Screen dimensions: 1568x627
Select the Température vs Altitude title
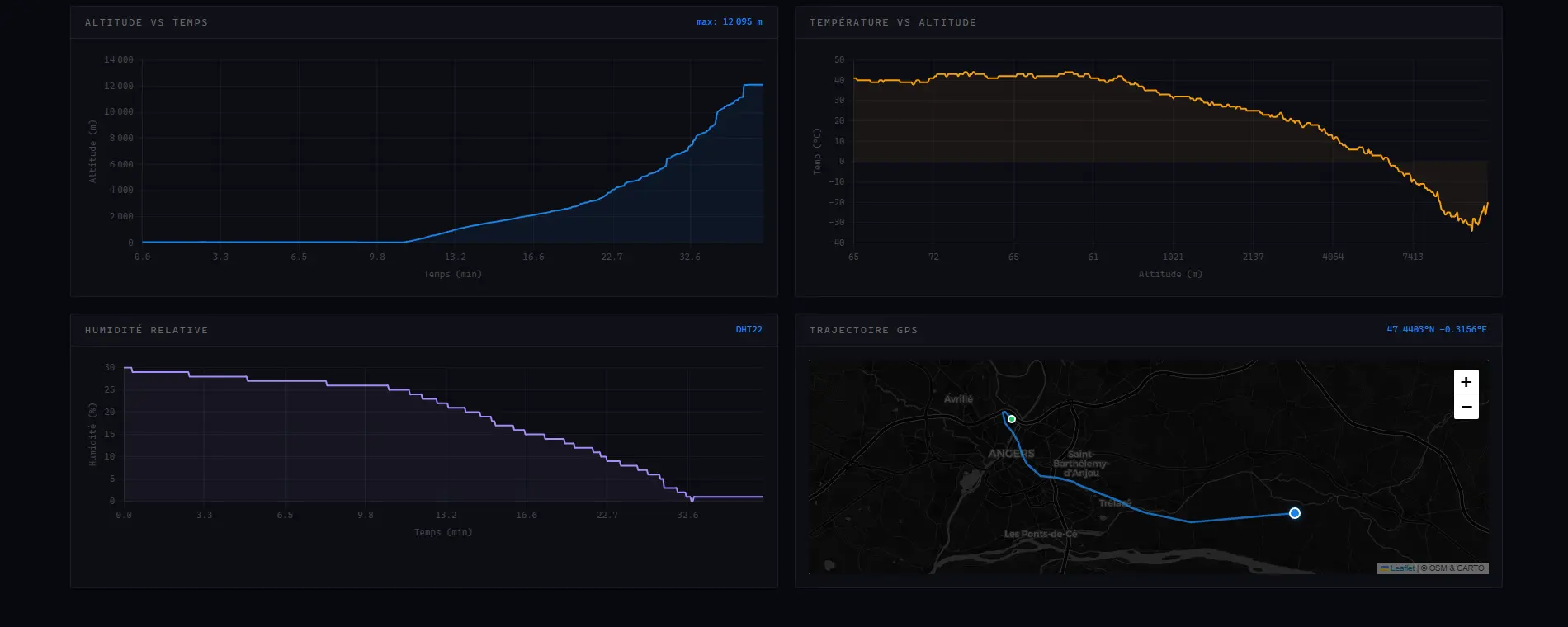pos(893,22)
